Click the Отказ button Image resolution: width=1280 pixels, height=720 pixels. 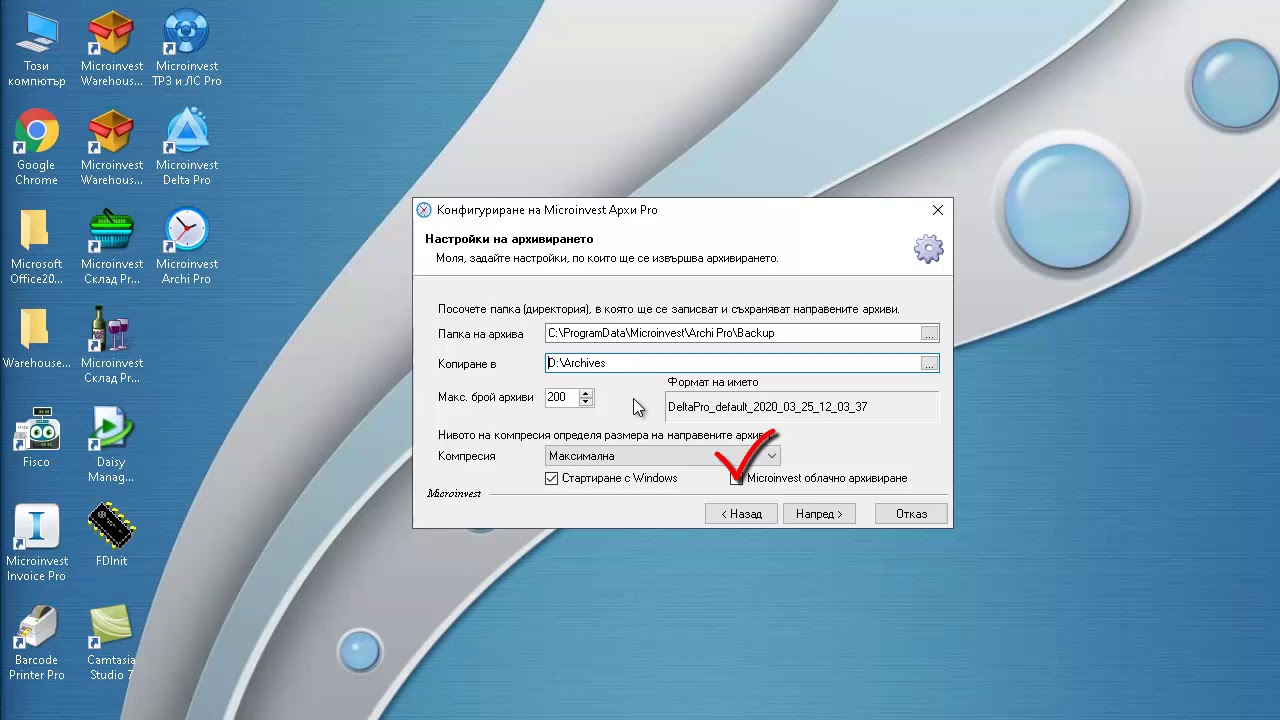911,514
